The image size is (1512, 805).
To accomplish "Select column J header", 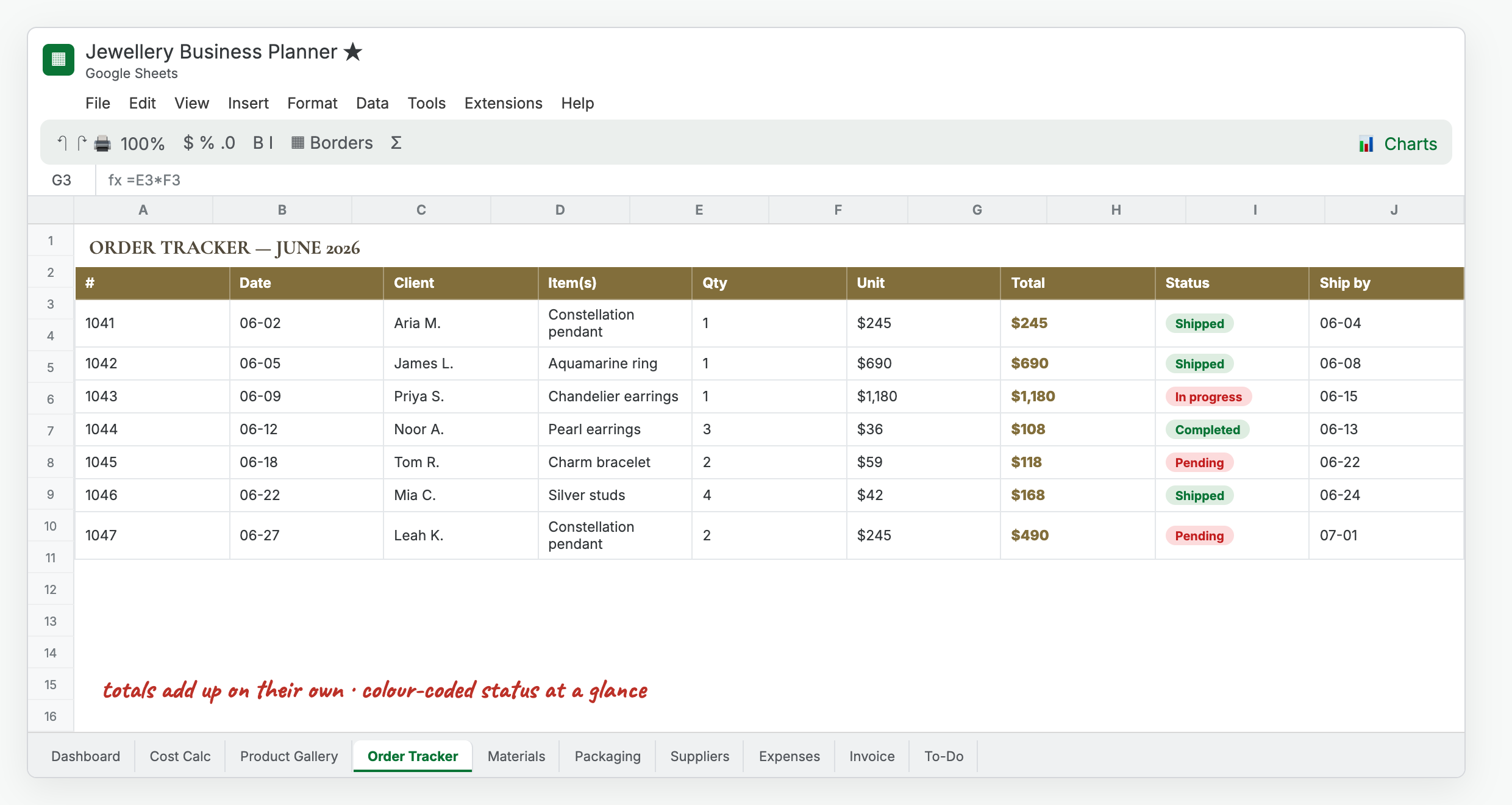I will [1394, 210].
